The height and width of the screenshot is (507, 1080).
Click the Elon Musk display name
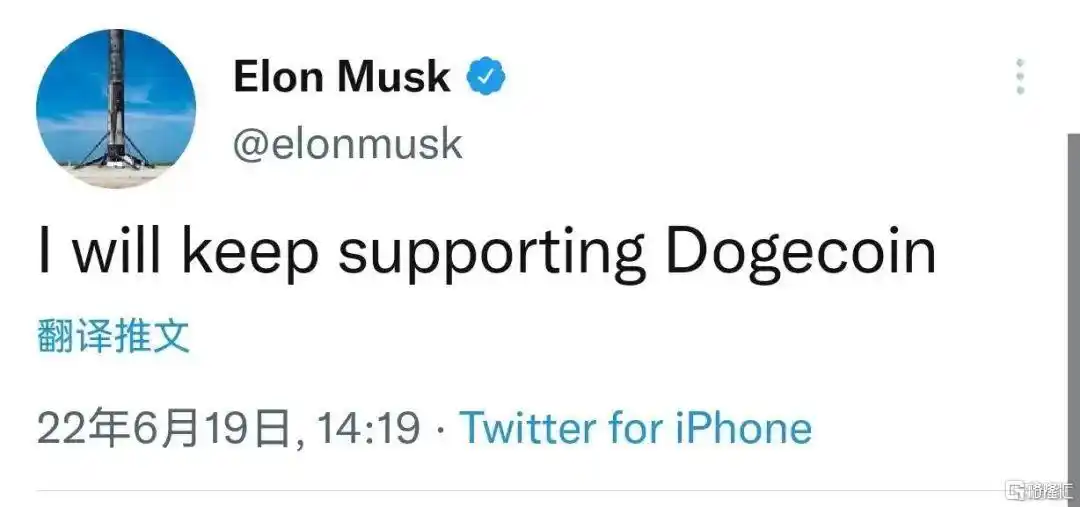coord(342,76)
